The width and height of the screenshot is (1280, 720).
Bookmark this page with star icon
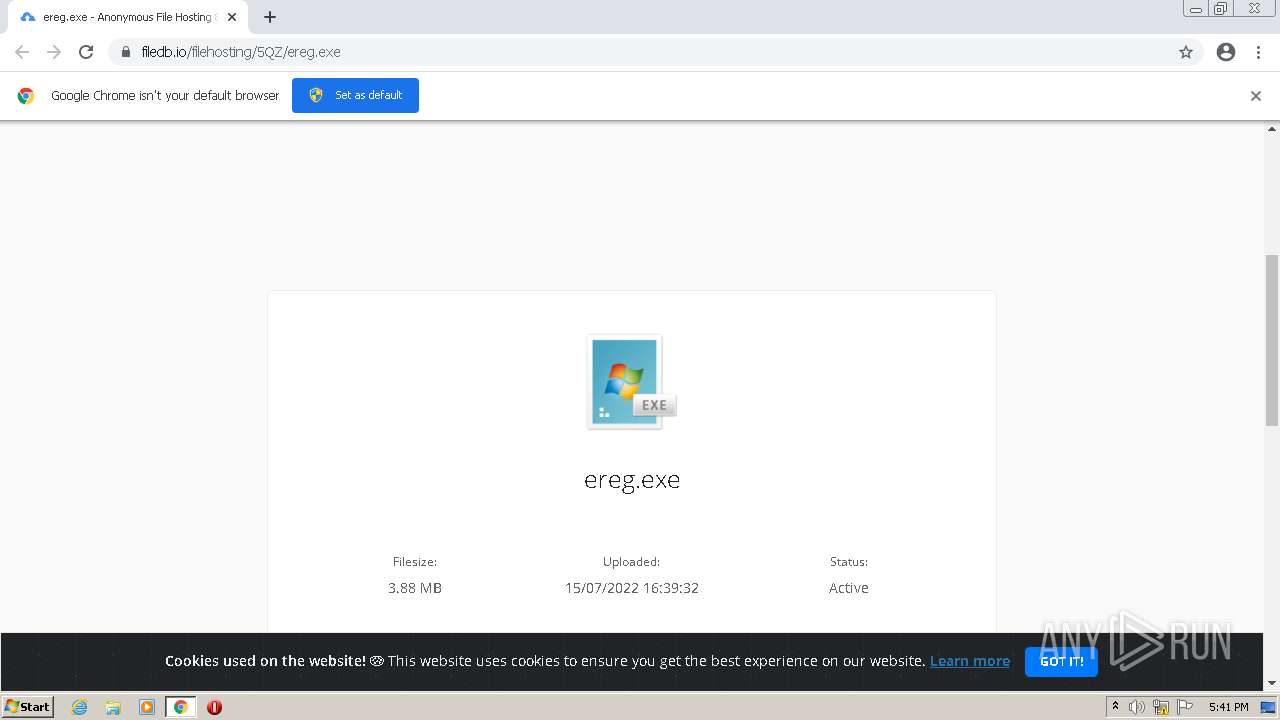click(1186, 52)
